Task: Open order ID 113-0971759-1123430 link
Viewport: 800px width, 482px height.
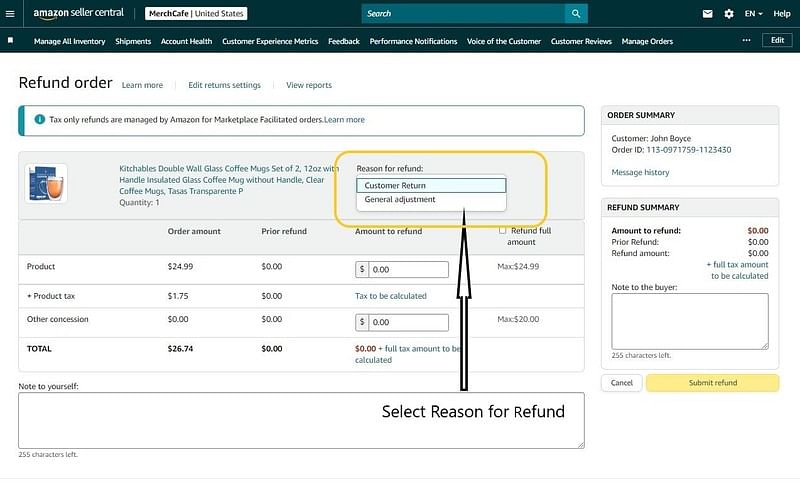Action: click(x=689, y=150)
